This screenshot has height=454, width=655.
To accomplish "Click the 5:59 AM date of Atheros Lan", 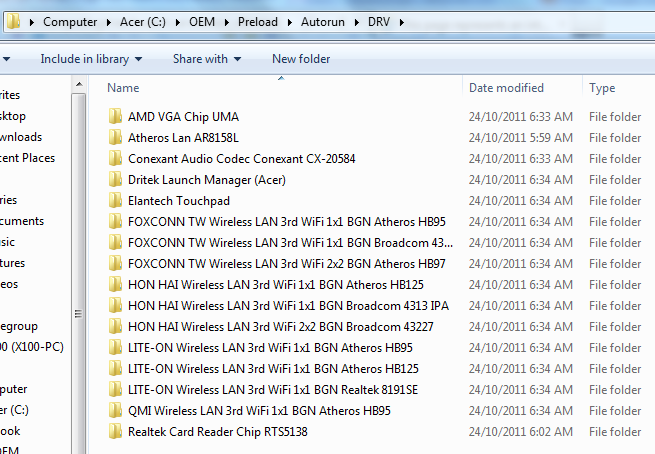I will (x=520, y=137).
